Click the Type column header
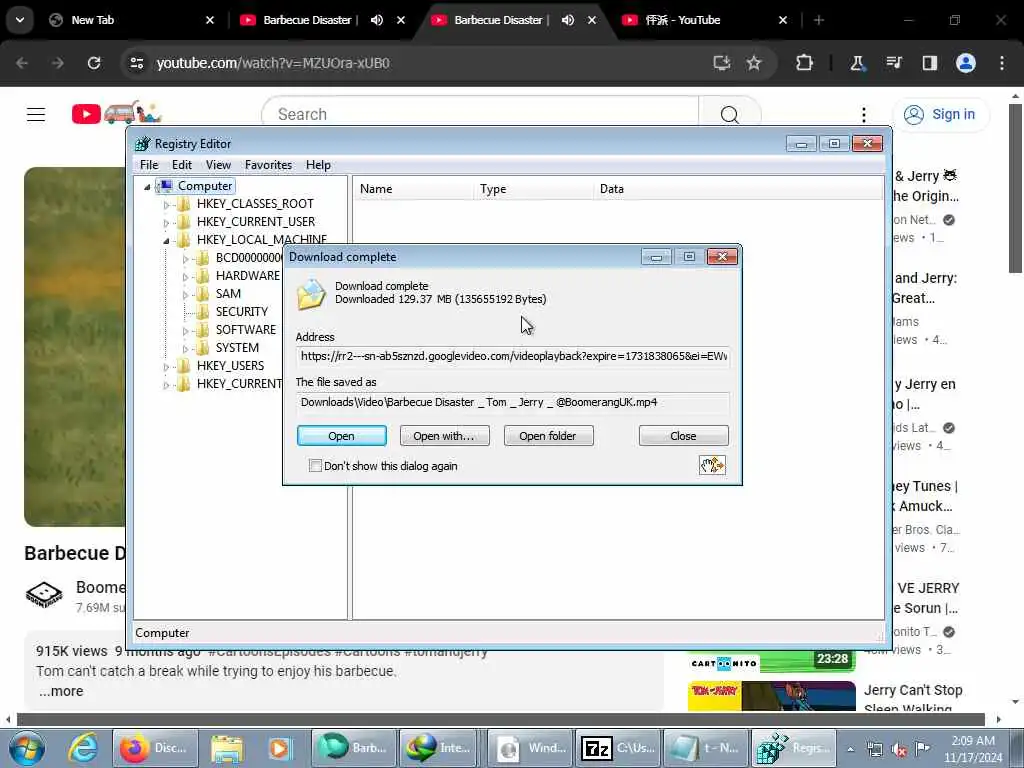The image size is (1024, 768). tap(533, 189)
